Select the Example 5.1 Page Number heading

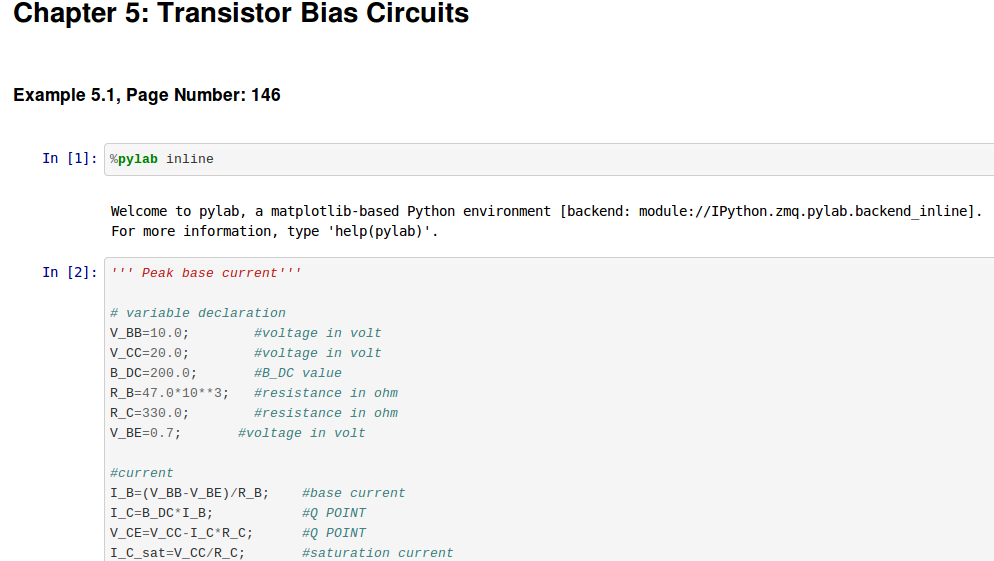pos(146,95)
